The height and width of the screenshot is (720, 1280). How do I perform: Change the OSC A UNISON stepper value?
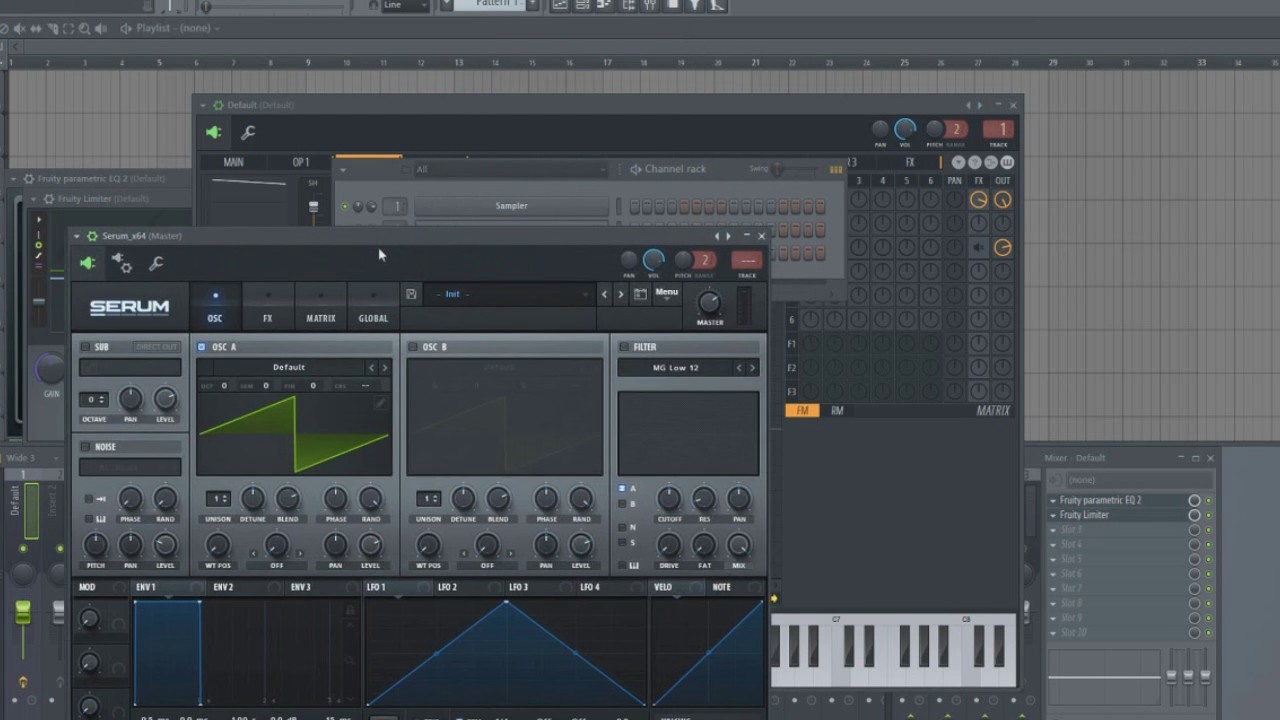point(218,498)
